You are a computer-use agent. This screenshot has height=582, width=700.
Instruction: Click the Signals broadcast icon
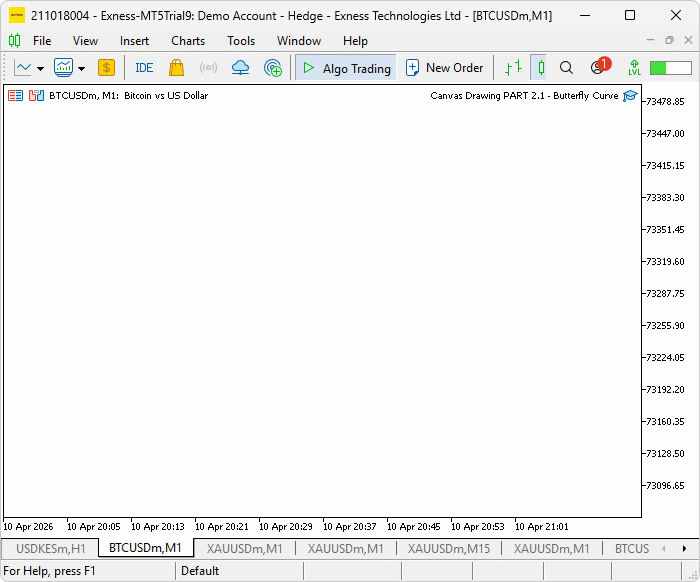[208, 68]
